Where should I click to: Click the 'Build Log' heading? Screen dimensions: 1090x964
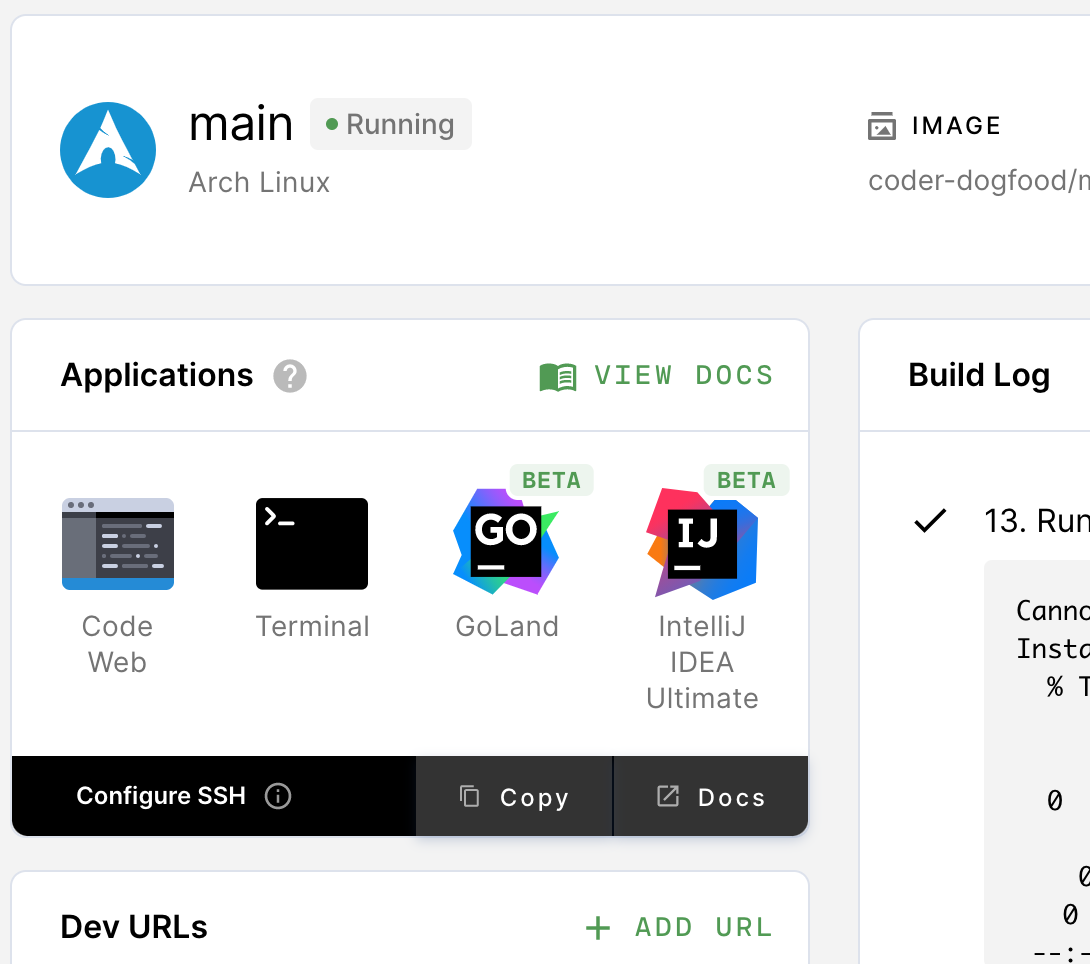tap(979, 375)
